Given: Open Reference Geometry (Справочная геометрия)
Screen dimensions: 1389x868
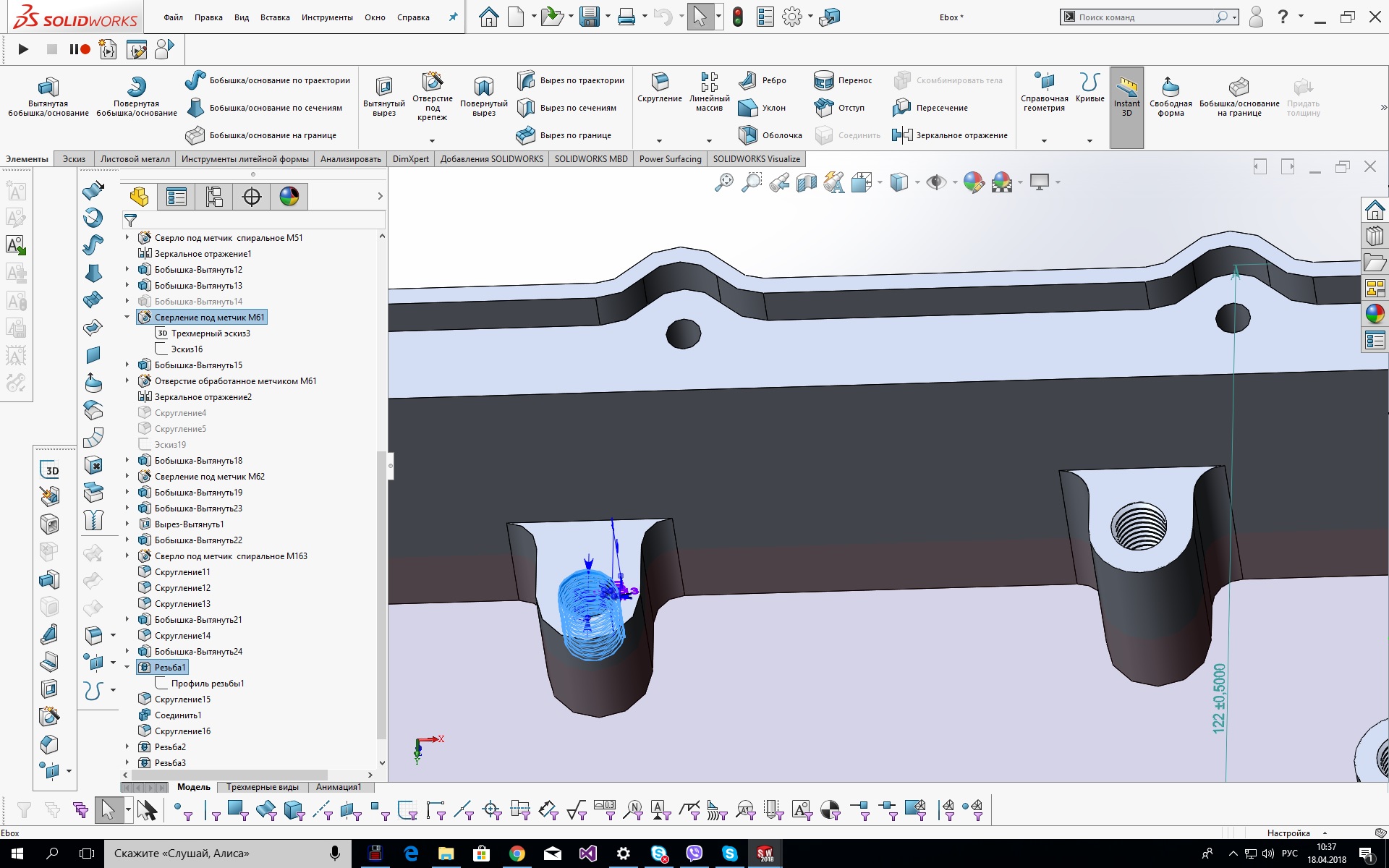Looking at the screenshot, I should [x=1044, y=92].
